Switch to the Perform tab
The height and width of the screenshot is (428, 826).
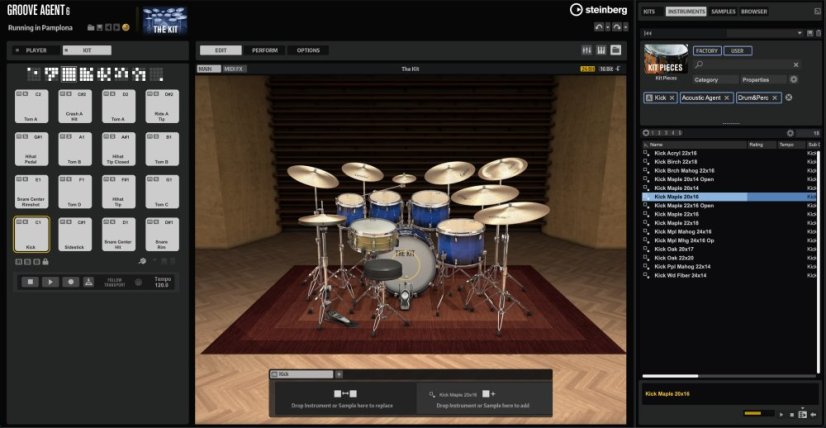264,50
